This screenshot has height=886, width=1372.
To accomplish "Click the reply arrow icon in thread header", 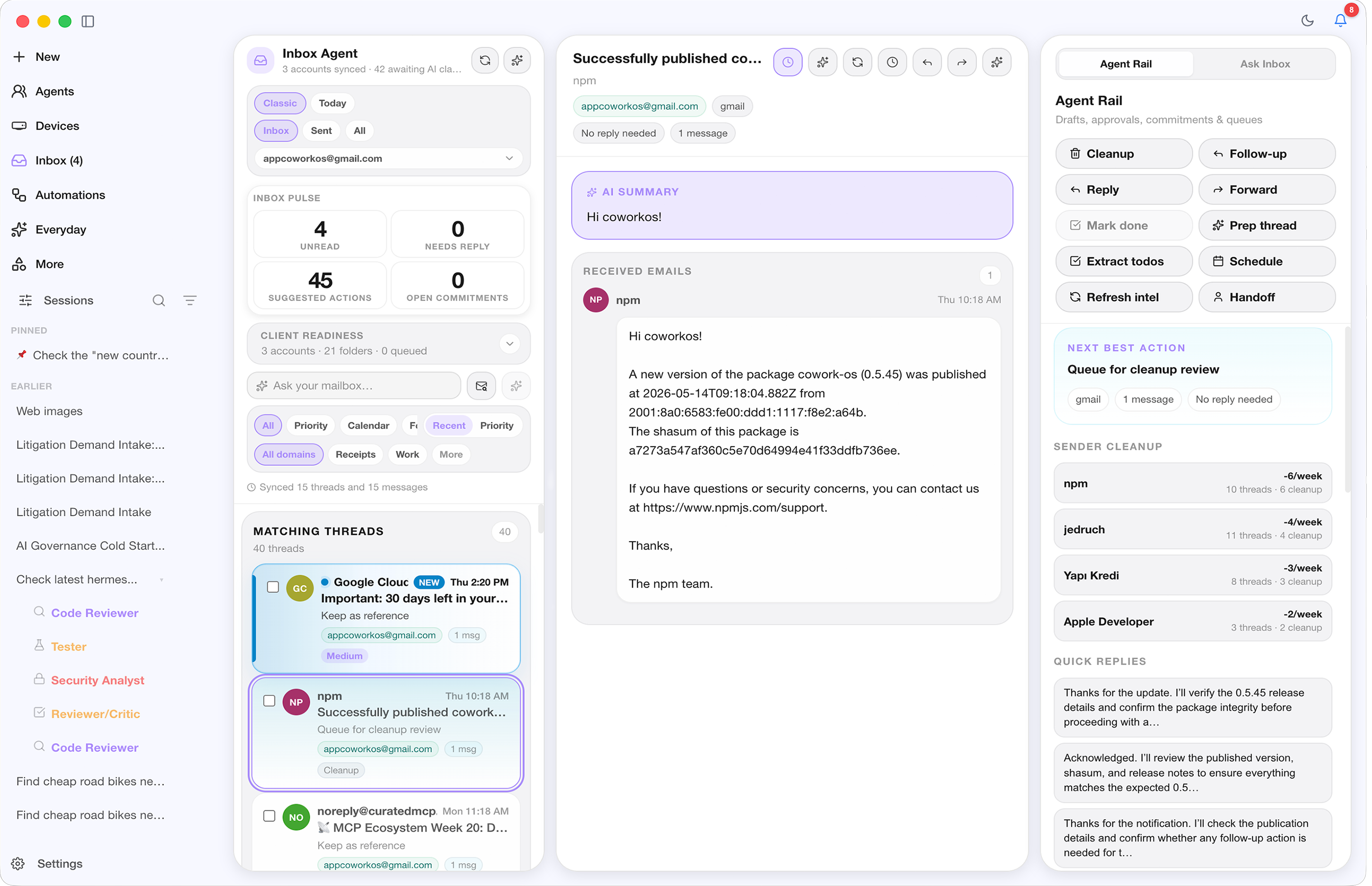I will [927, 62].
